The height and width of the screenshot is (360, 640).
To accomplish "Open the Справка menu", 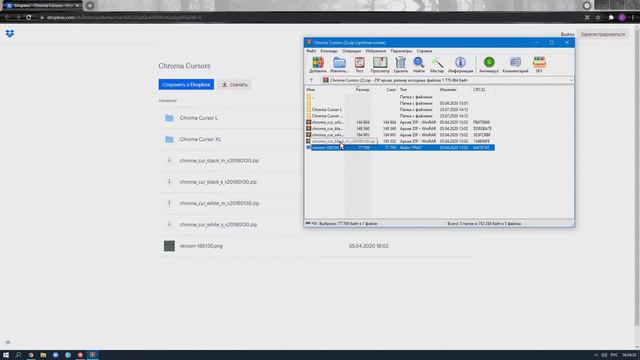I will (424, 51).
